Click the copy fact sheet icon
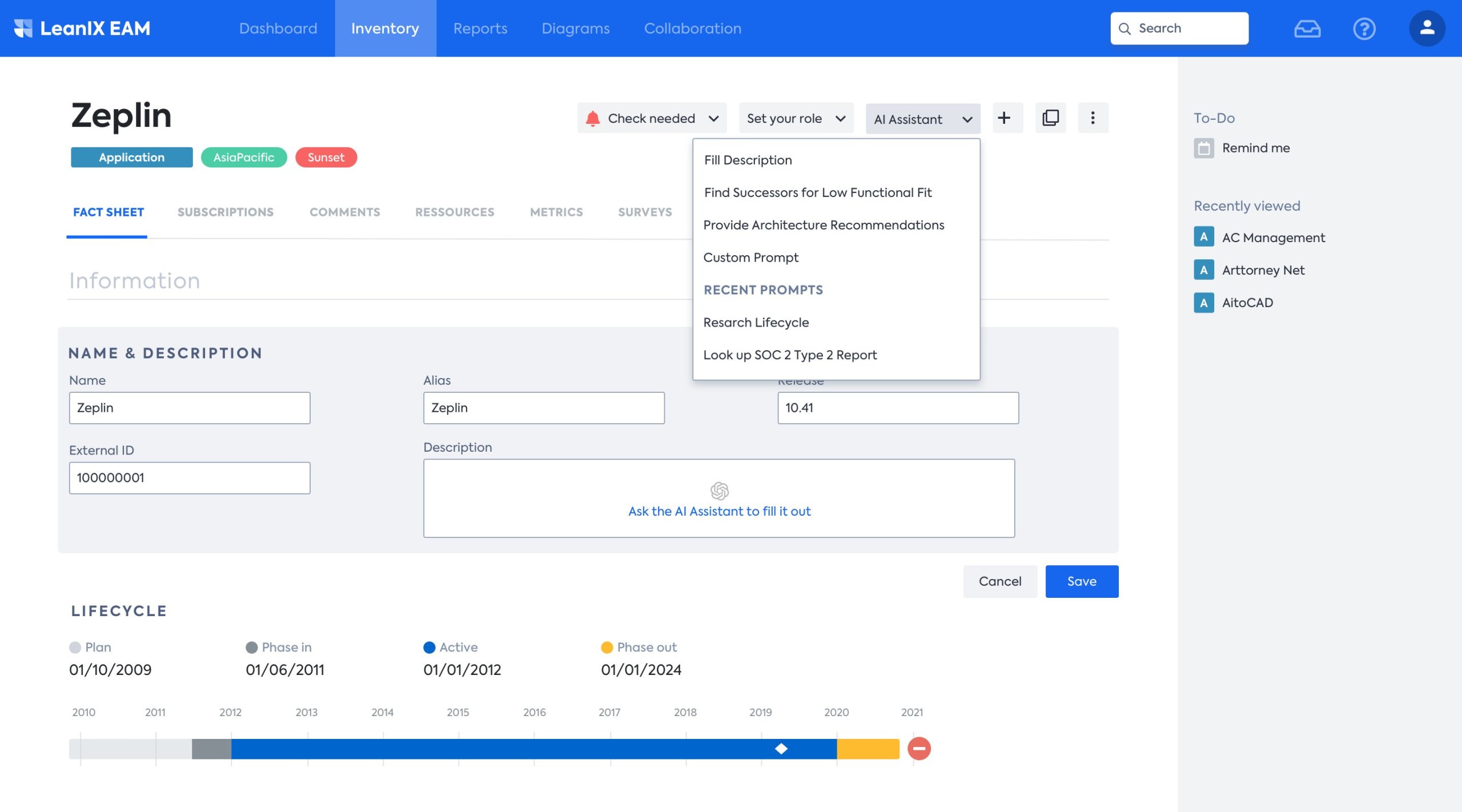This screenshot has height=812, width=1462. 1050,118
